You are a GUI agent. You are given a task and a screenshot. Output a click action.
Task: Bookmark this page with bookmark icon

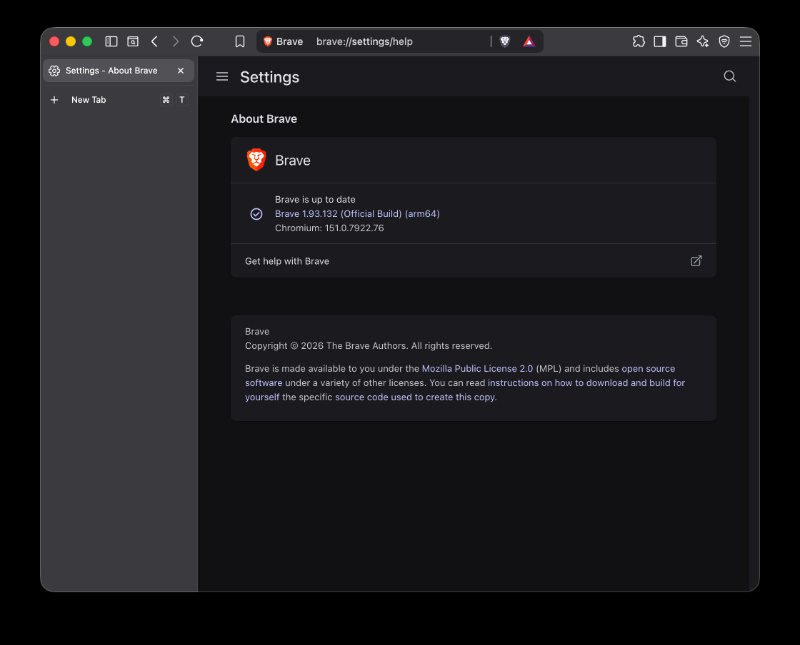(x=240, y=41)
